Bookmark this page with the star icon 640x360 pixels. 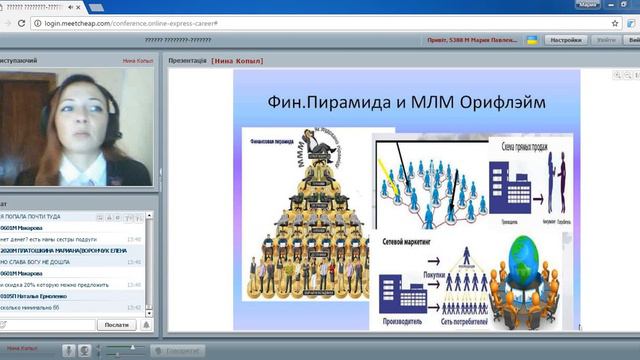(615, 23)
